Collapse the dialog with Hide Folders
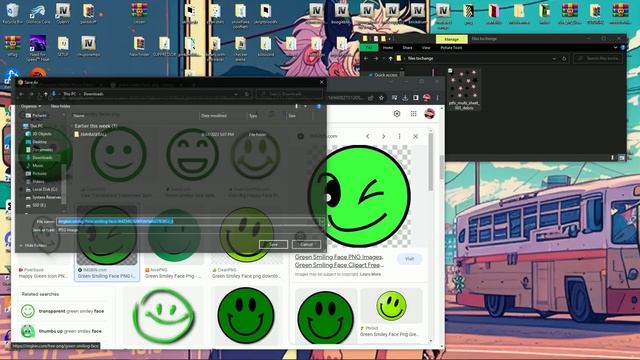640x360 pixels. pyautogui.click(x=33, y=245)
